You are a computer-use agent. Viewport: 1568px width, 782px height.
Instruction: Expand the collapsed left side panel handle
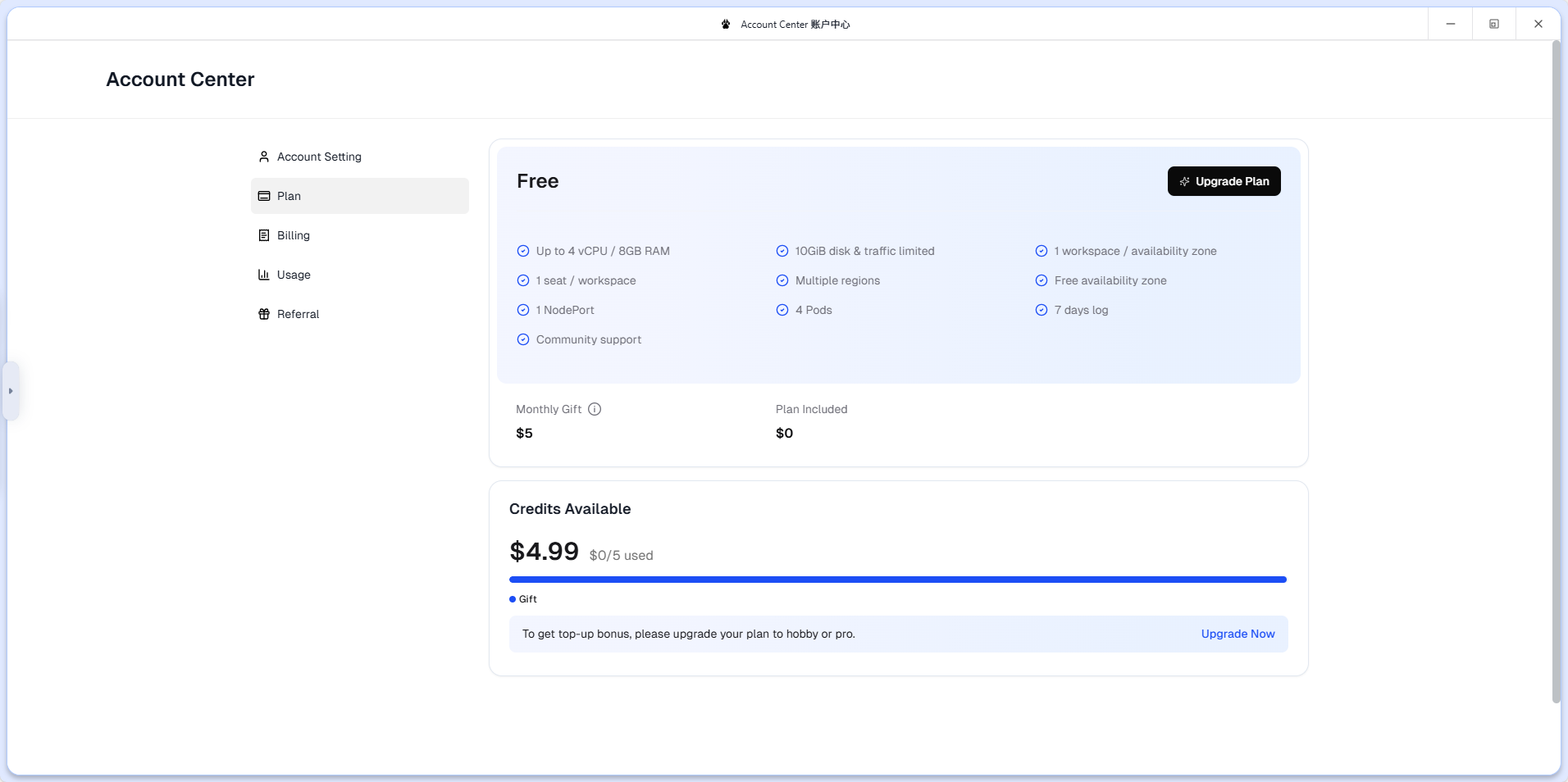click(11, 391)
